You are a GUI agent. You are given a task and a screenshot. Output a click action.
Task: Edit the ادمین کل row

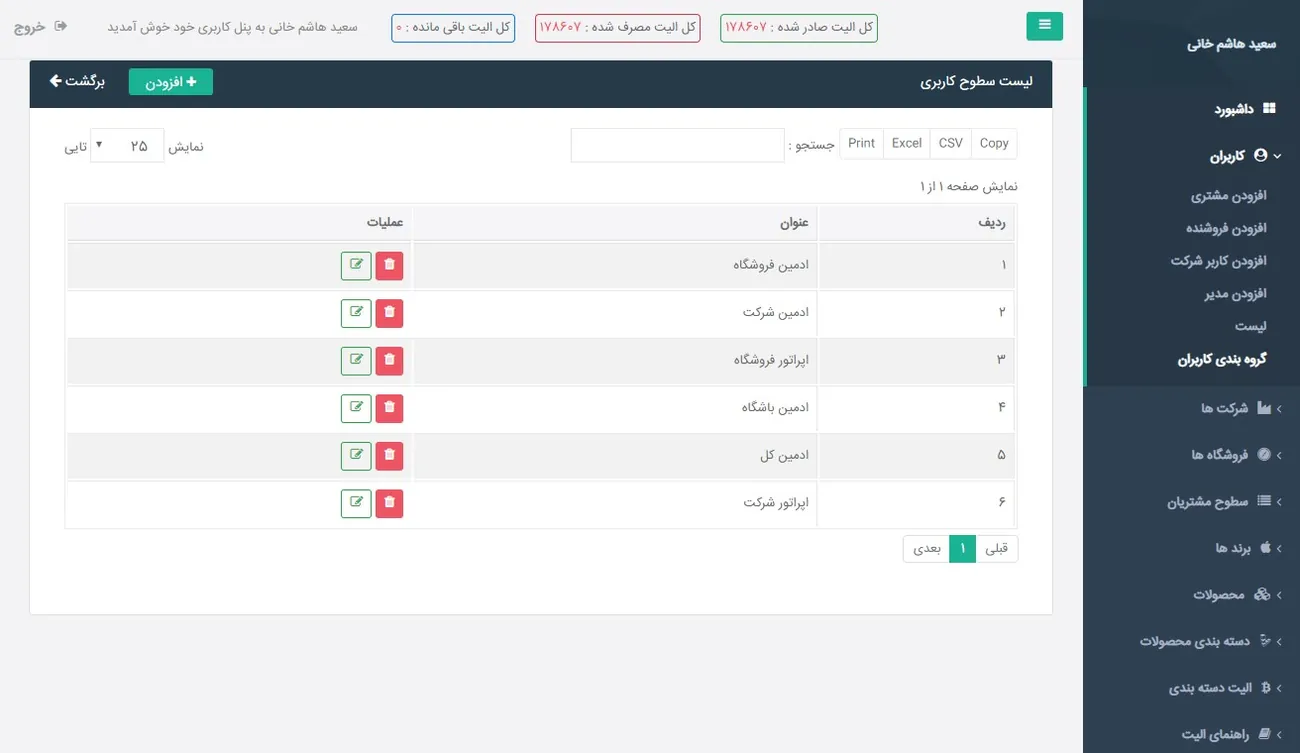[x=356, y=456]
